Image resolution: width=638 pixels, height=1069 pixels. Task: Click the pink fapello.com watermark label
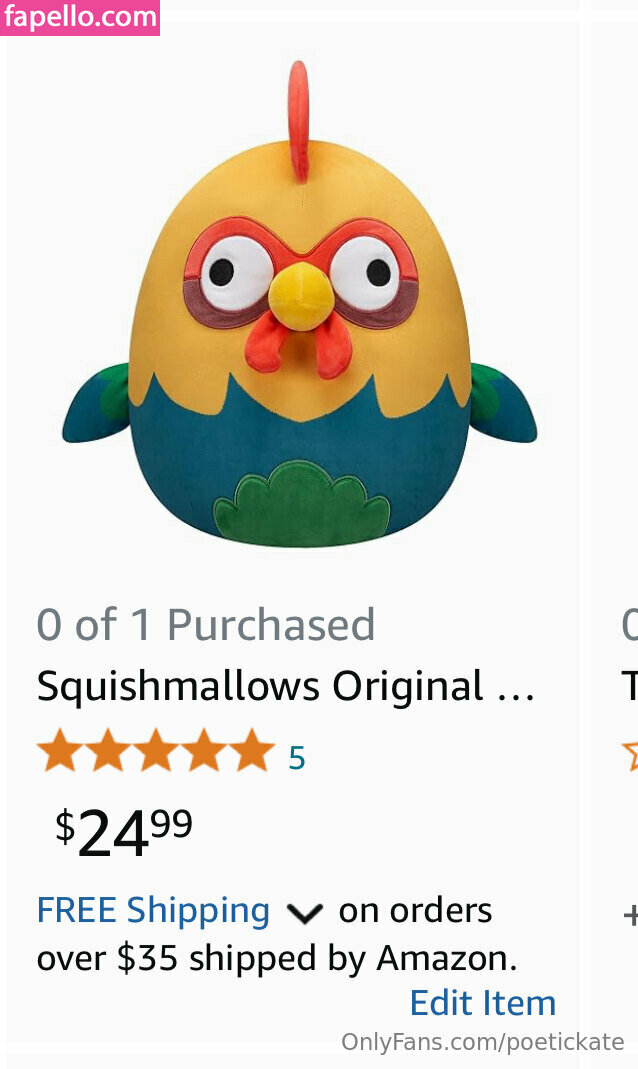click(80, 17)
